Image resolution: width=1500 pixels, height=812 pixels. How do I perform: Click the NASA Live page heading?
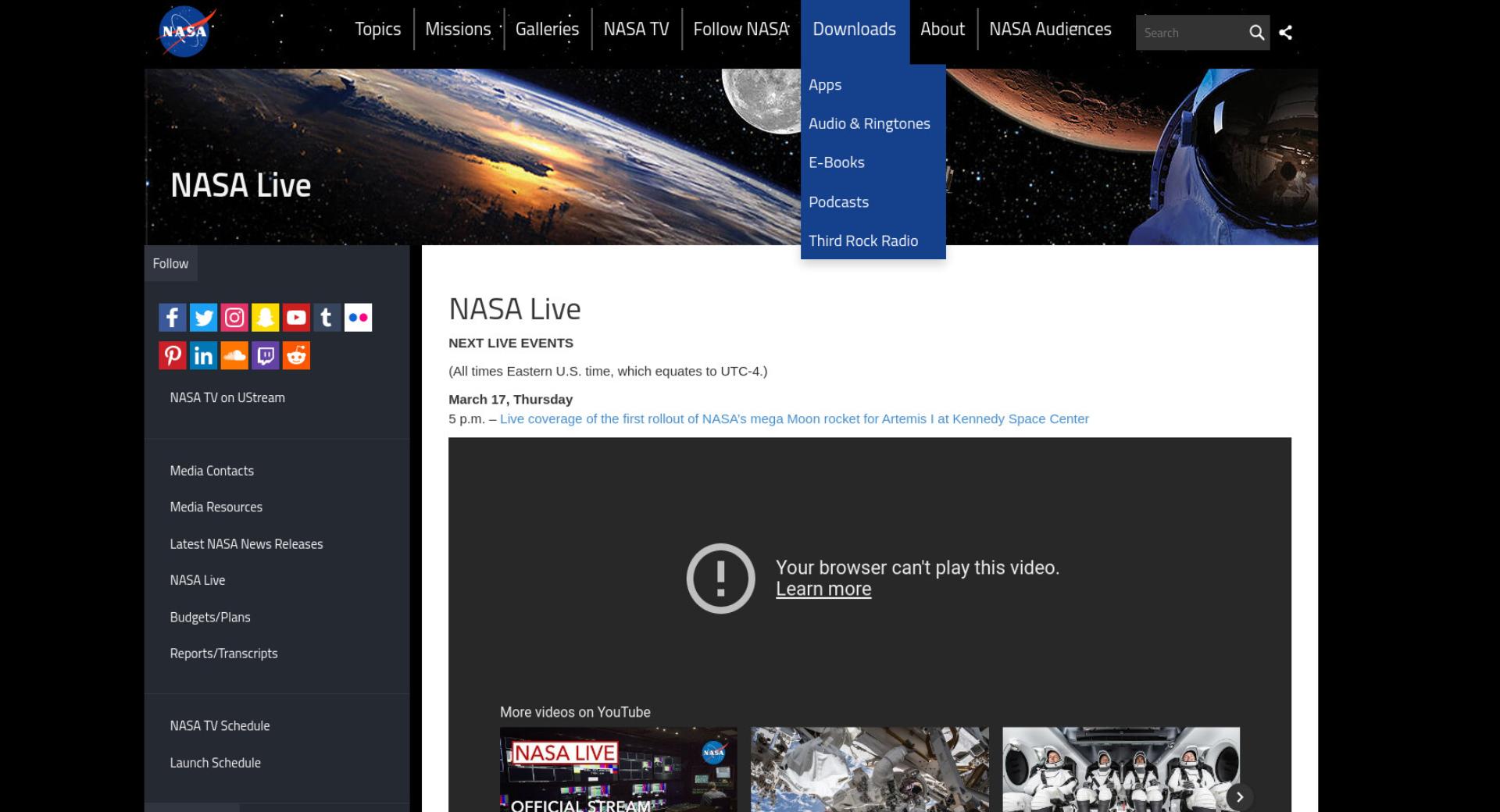pos(515,309)
